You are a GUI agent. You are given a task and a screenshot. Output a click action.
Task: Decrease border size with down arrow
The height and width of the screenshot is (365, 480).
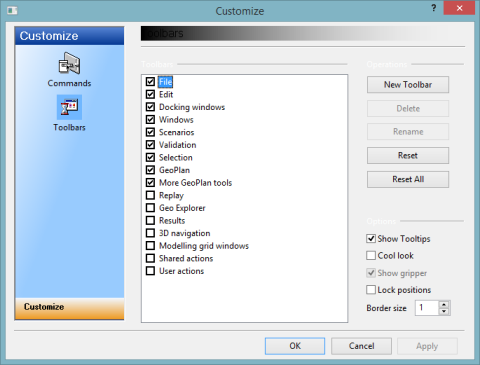444,311
